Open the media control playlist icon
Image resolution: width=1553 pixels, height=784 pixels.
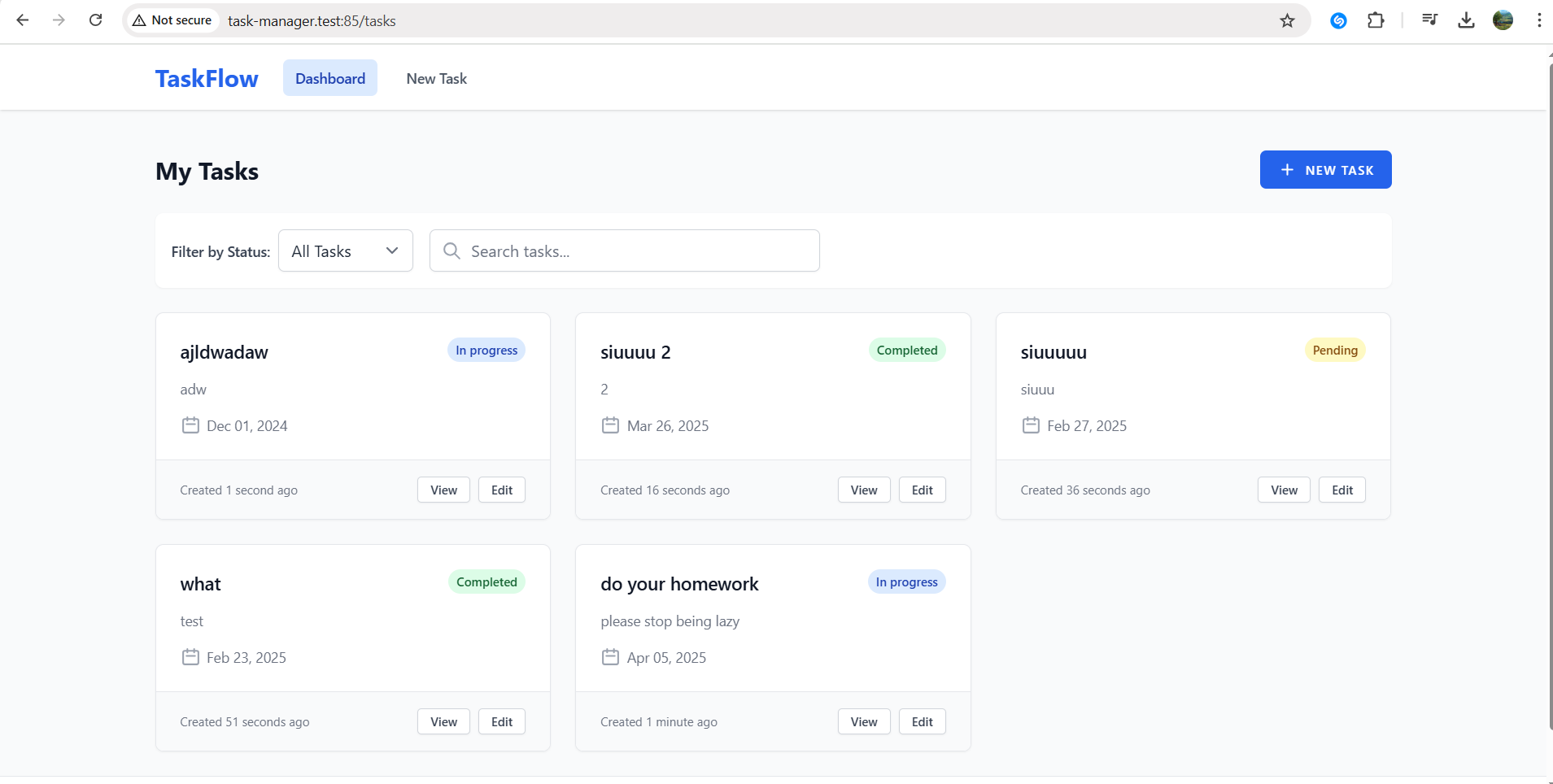point(1429,20)
